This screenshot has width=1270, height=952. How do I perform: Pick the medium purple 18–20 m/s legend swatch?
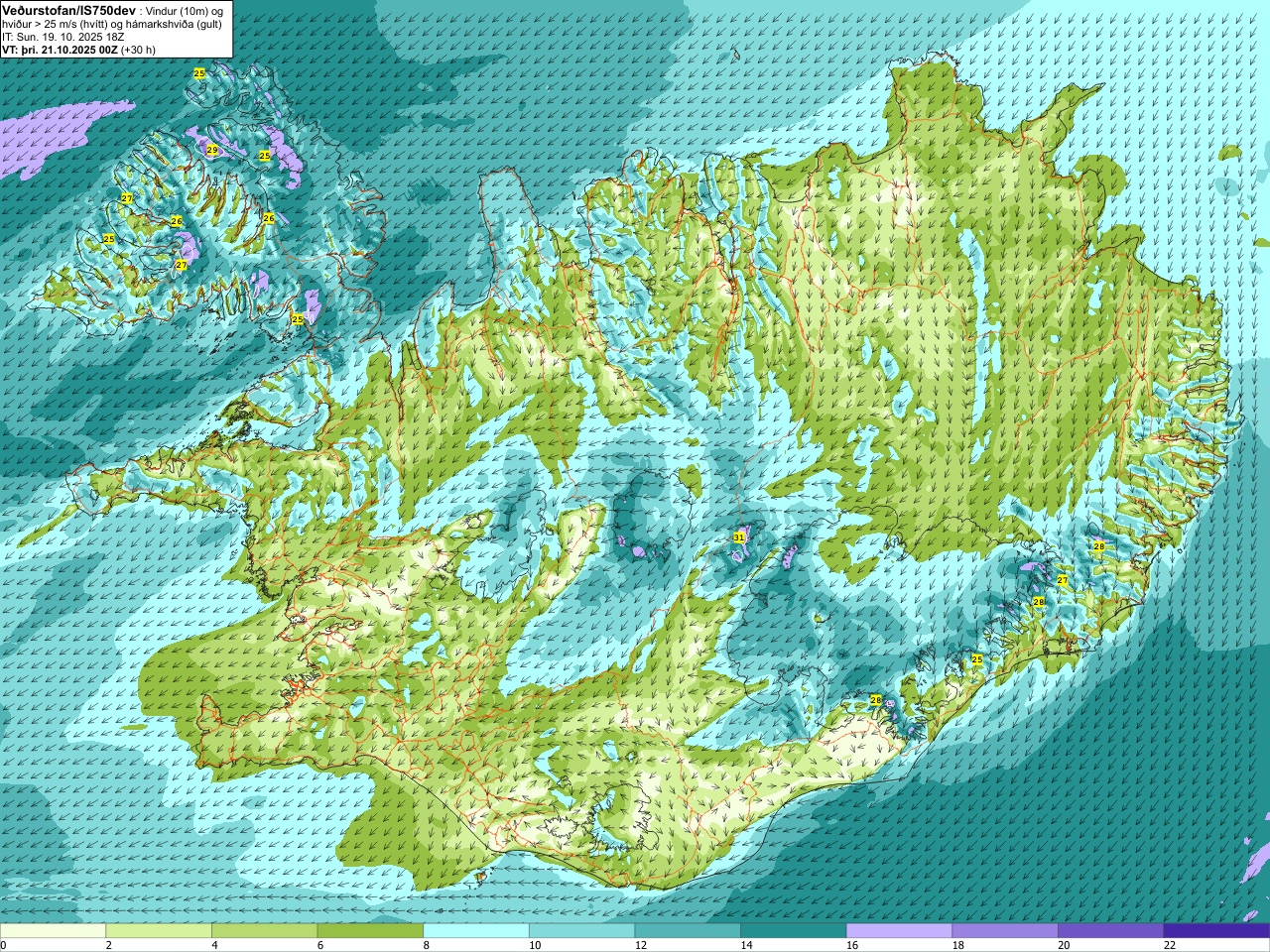(x=1005, y=931)
